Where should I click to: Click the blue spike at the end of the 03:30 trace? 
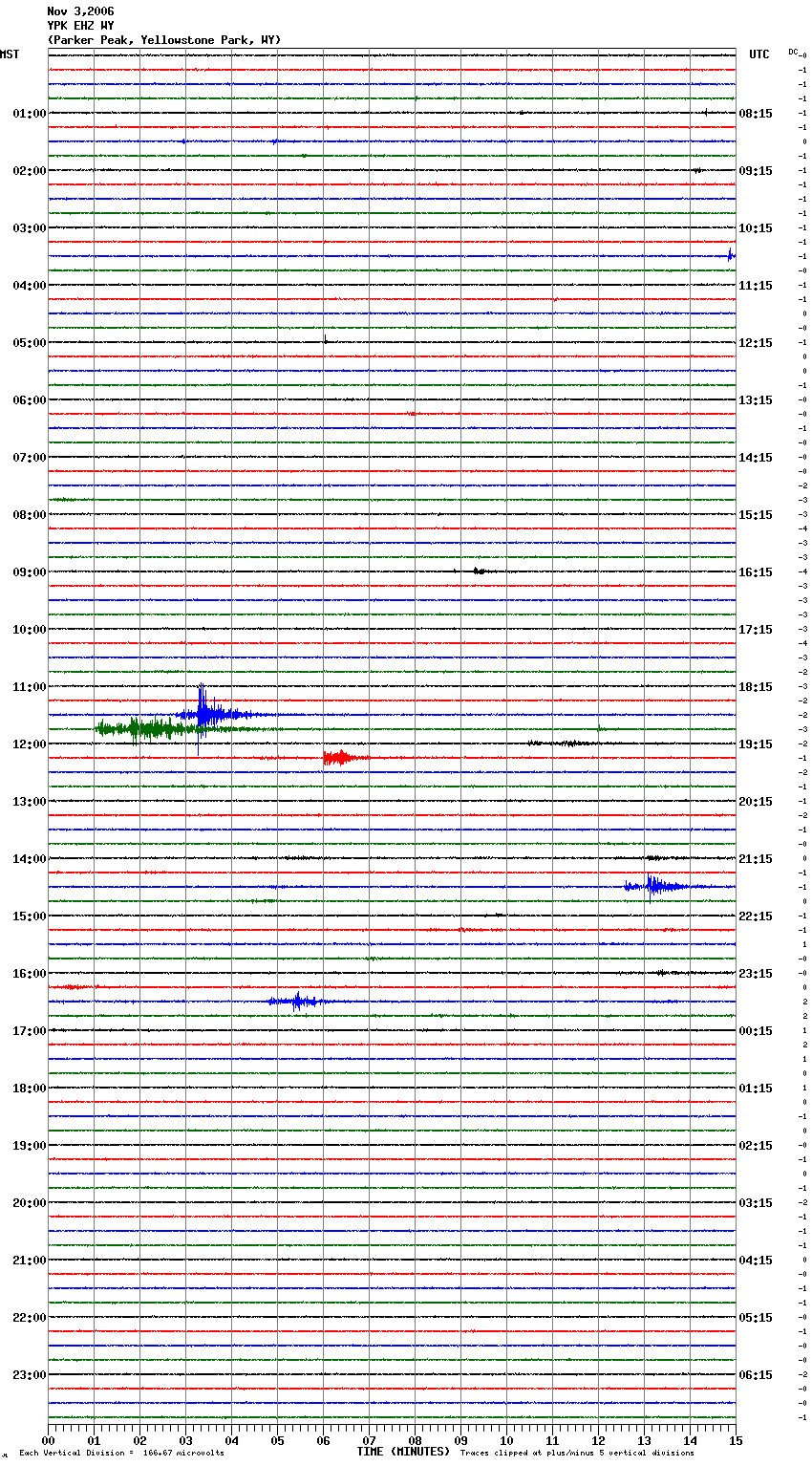pyautogui.click(x=731, y=255)
